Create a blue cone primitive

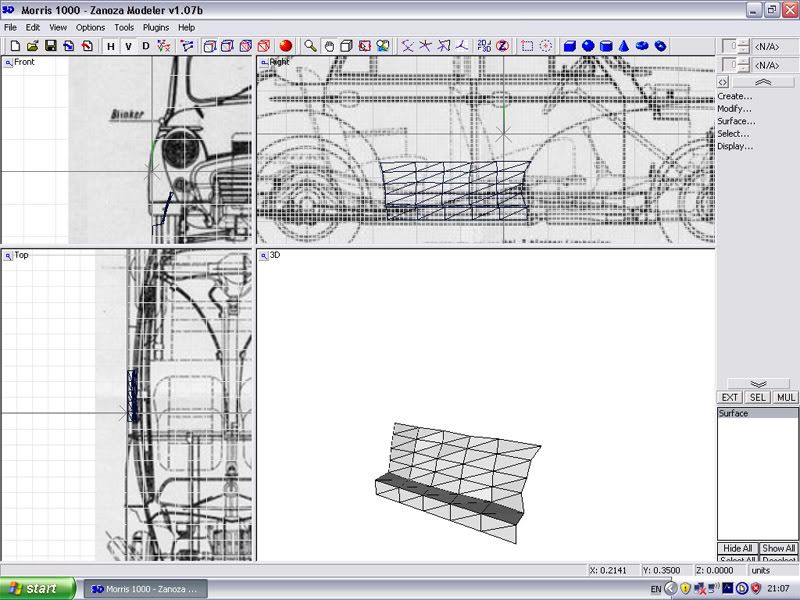(624, 46)
